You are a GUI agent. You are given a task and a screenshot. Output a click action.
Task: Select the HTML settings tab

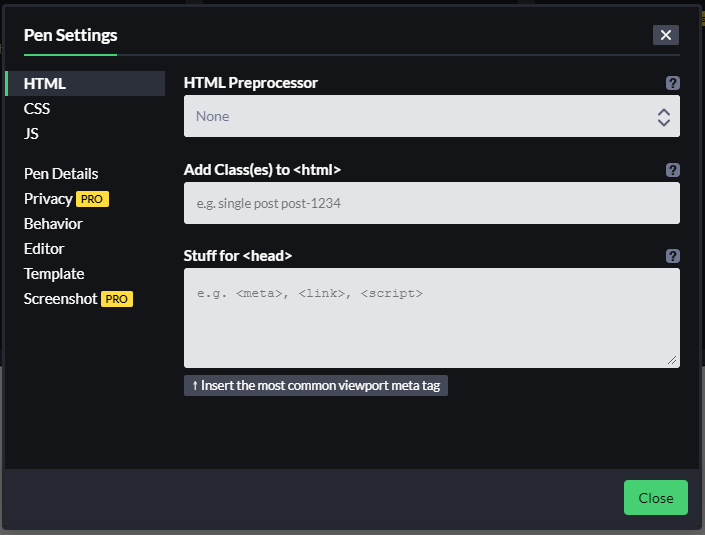pos(85,84)
